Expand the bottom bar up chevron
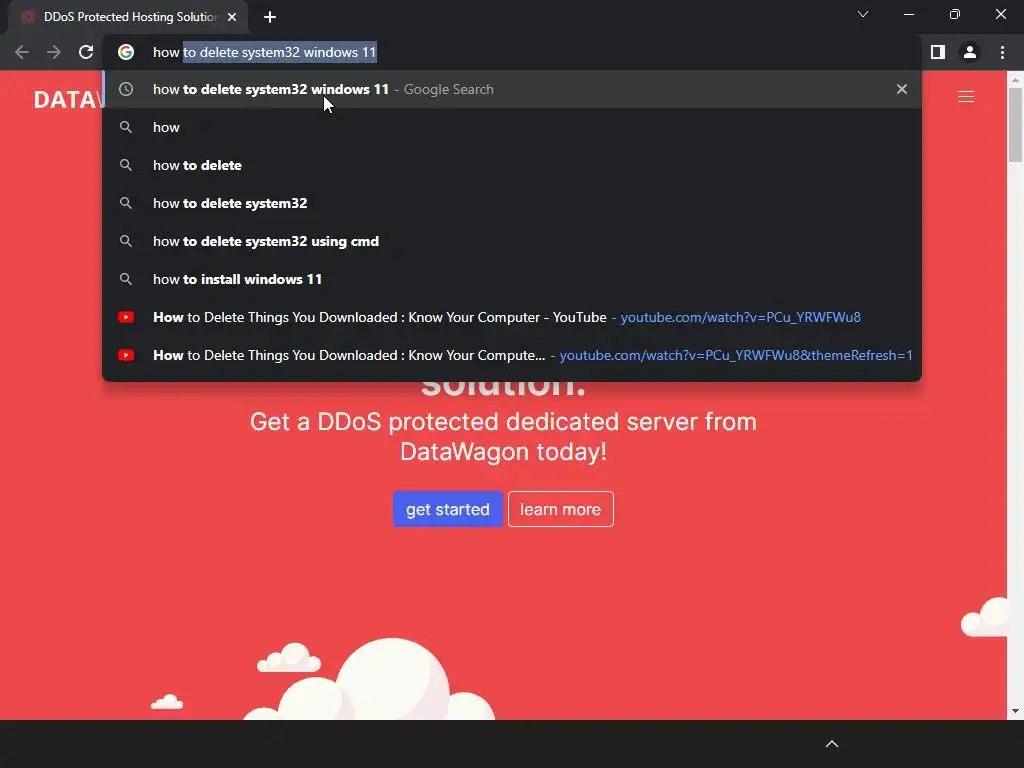The image size is (1024, 768). [x=832, y=744]
